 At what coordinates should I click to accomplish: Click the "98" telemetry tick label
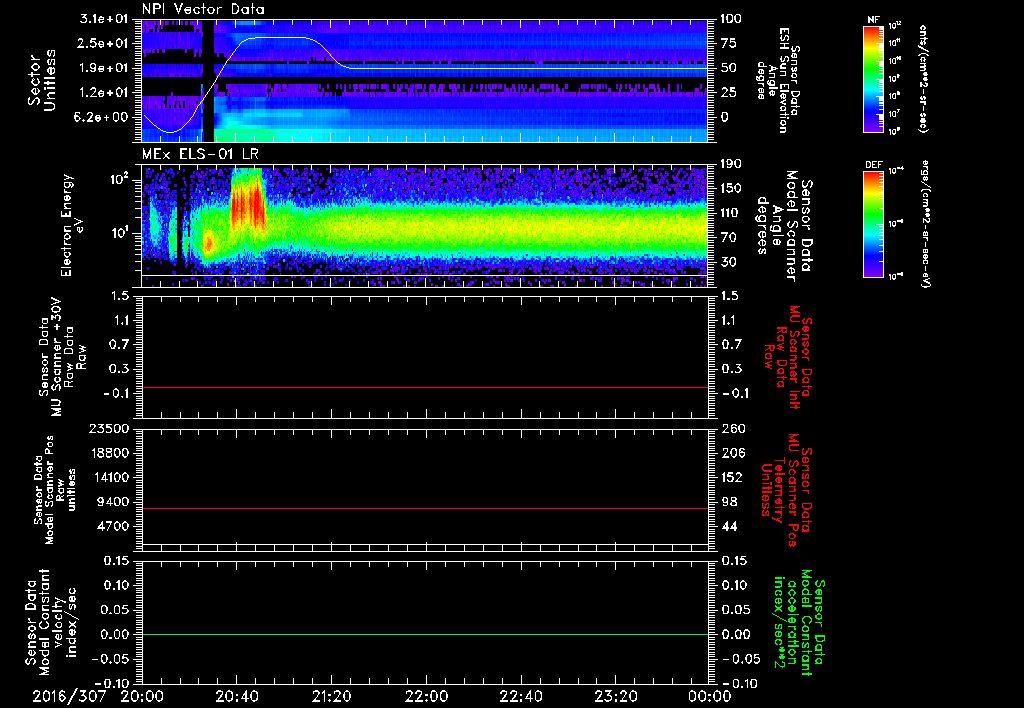point(728,502)
